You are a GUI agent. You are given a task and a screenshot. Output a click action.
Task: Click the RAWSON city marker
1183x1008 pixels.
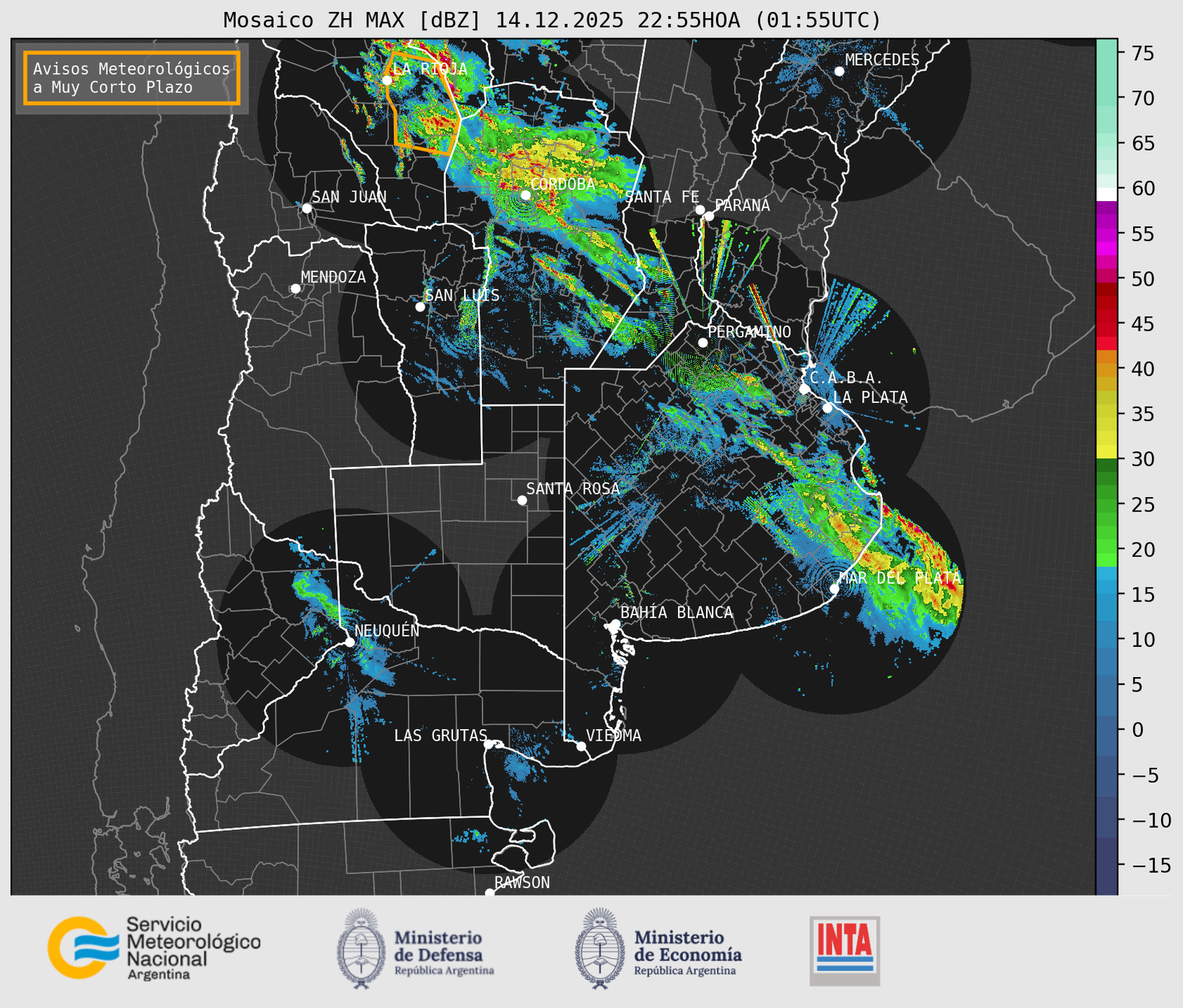pos(489,893)
